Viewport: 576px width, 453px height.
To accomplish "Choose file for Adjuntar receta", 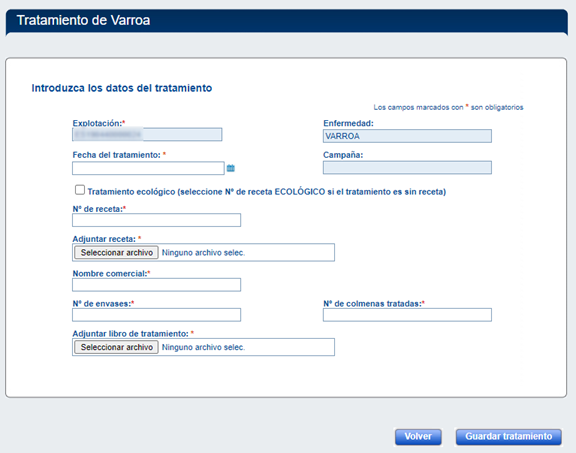I will click(x=116, y=252).
